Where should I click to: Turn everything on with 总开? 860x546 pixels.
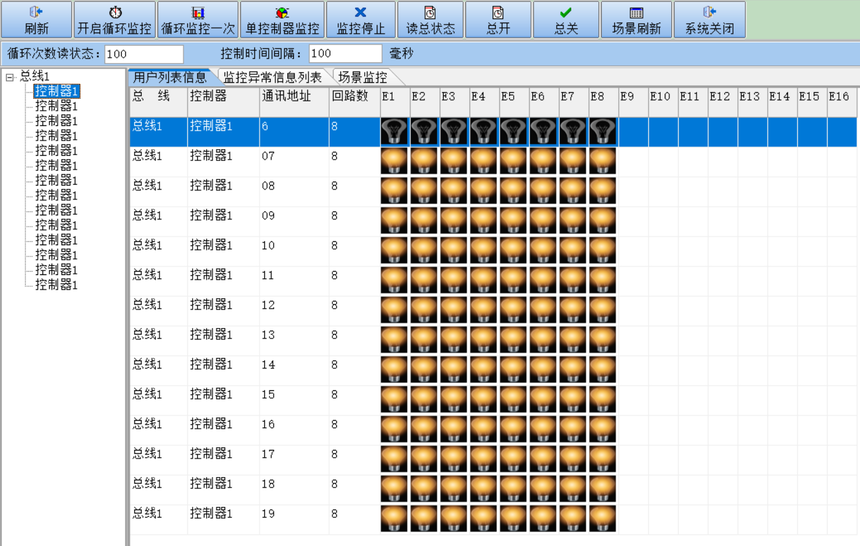point(498,20)
